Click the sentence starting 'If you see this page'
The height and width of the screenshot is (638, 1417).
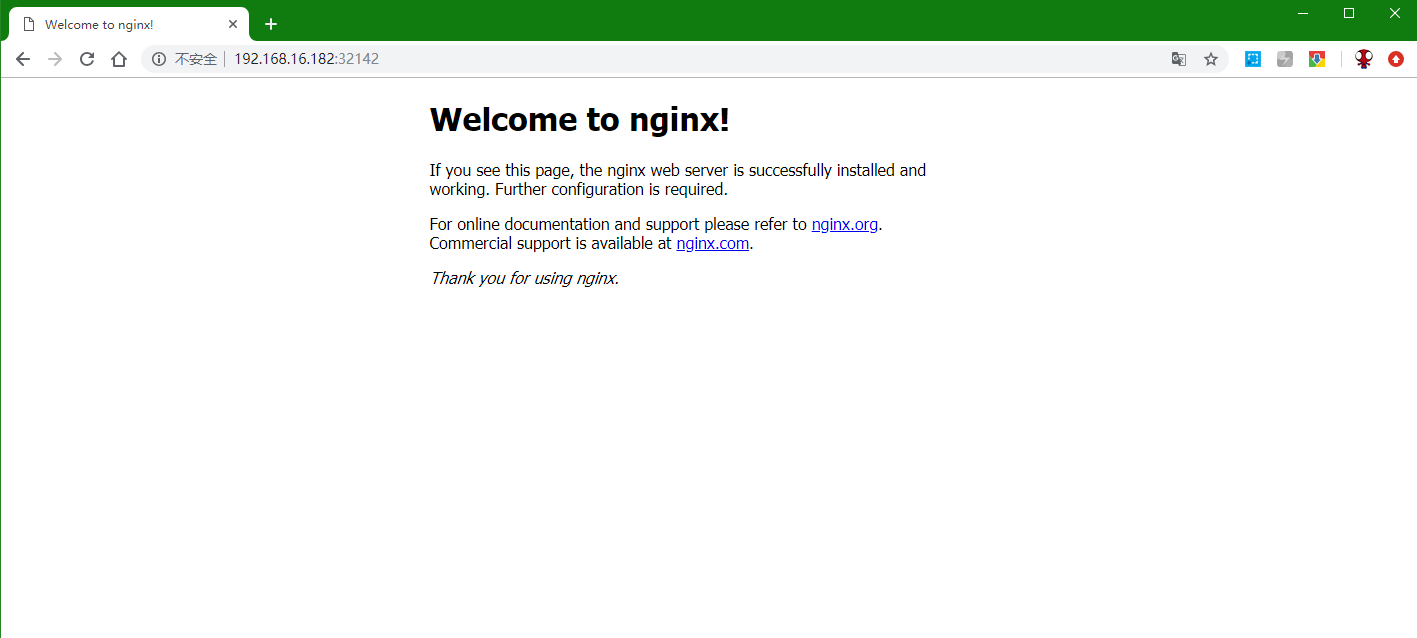(678, 179)
